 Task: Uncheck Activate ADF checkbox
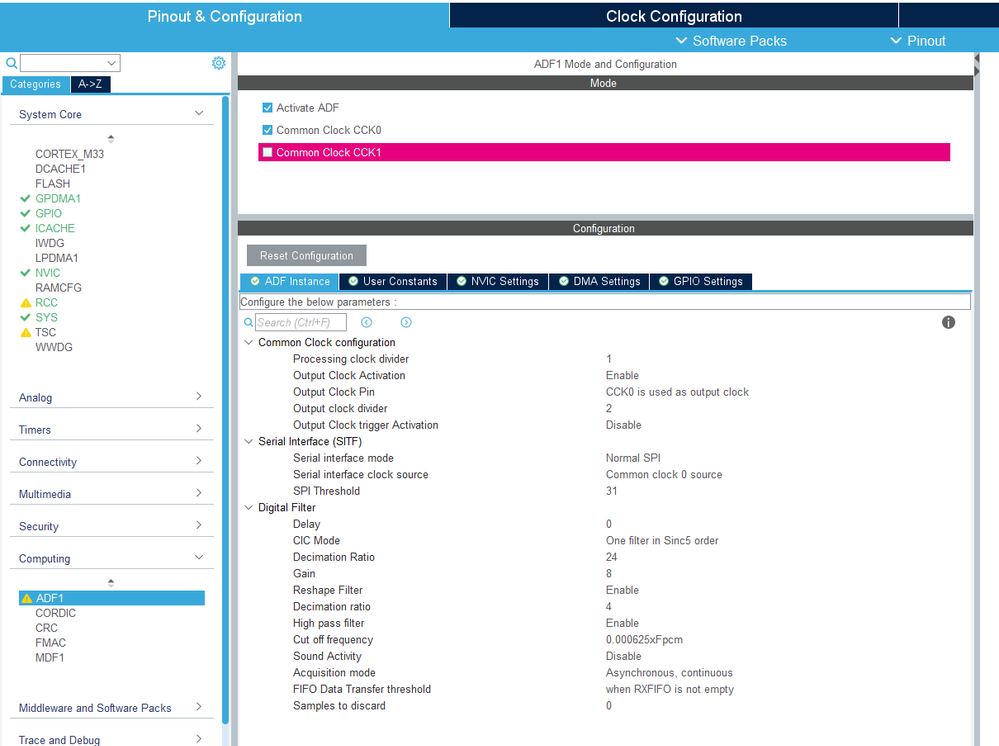268,108
